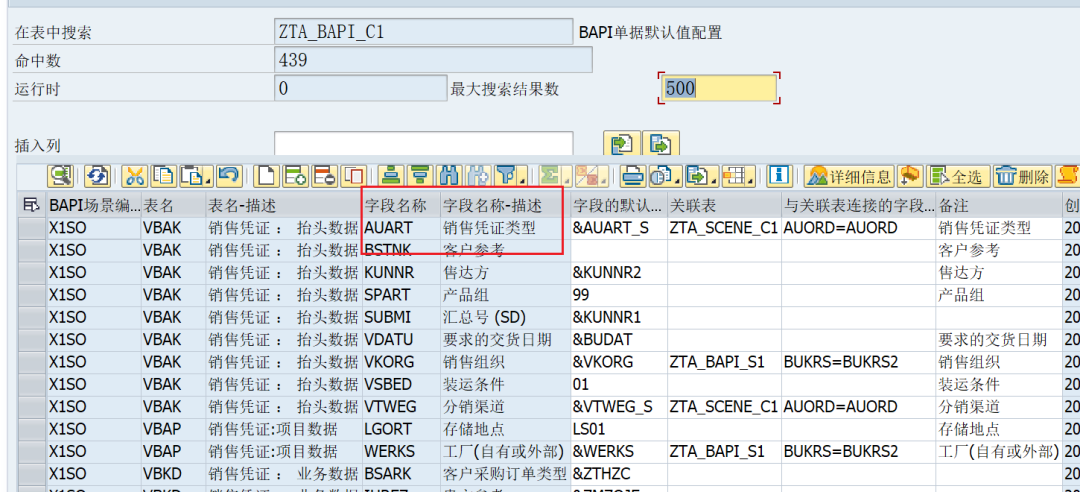Click the Delete row icon with minus

(324, 176)
